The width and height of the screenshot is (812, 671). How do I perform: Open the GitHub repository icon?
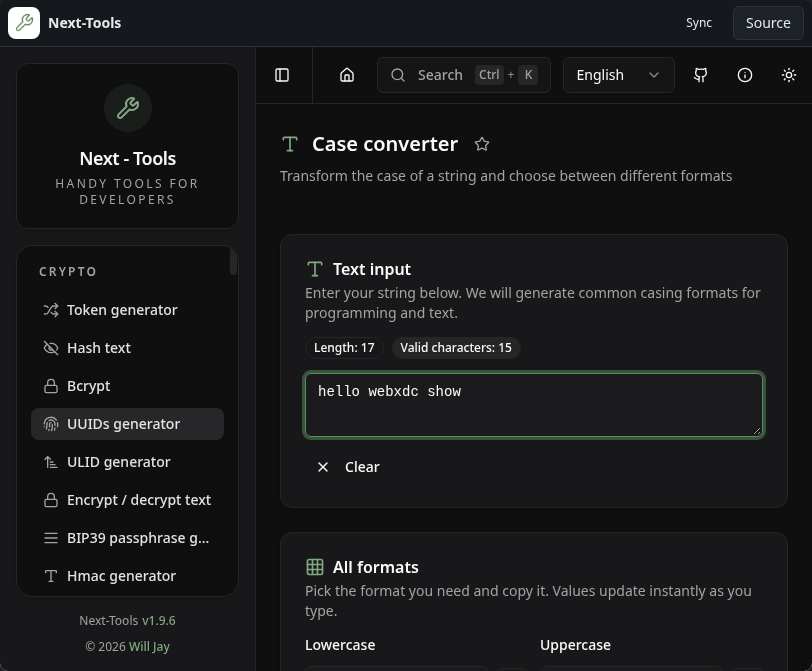pos(701,75)
